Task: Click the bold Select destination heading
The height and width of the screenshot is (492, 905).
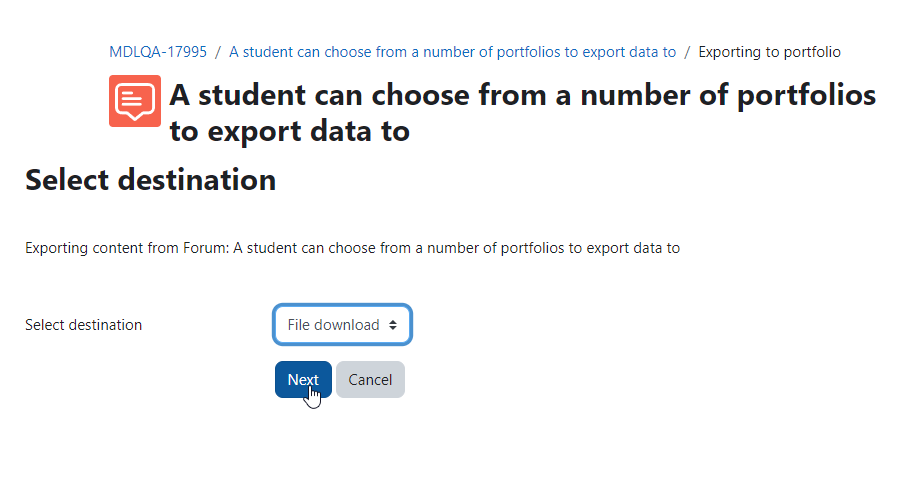Action: point(151,180)
